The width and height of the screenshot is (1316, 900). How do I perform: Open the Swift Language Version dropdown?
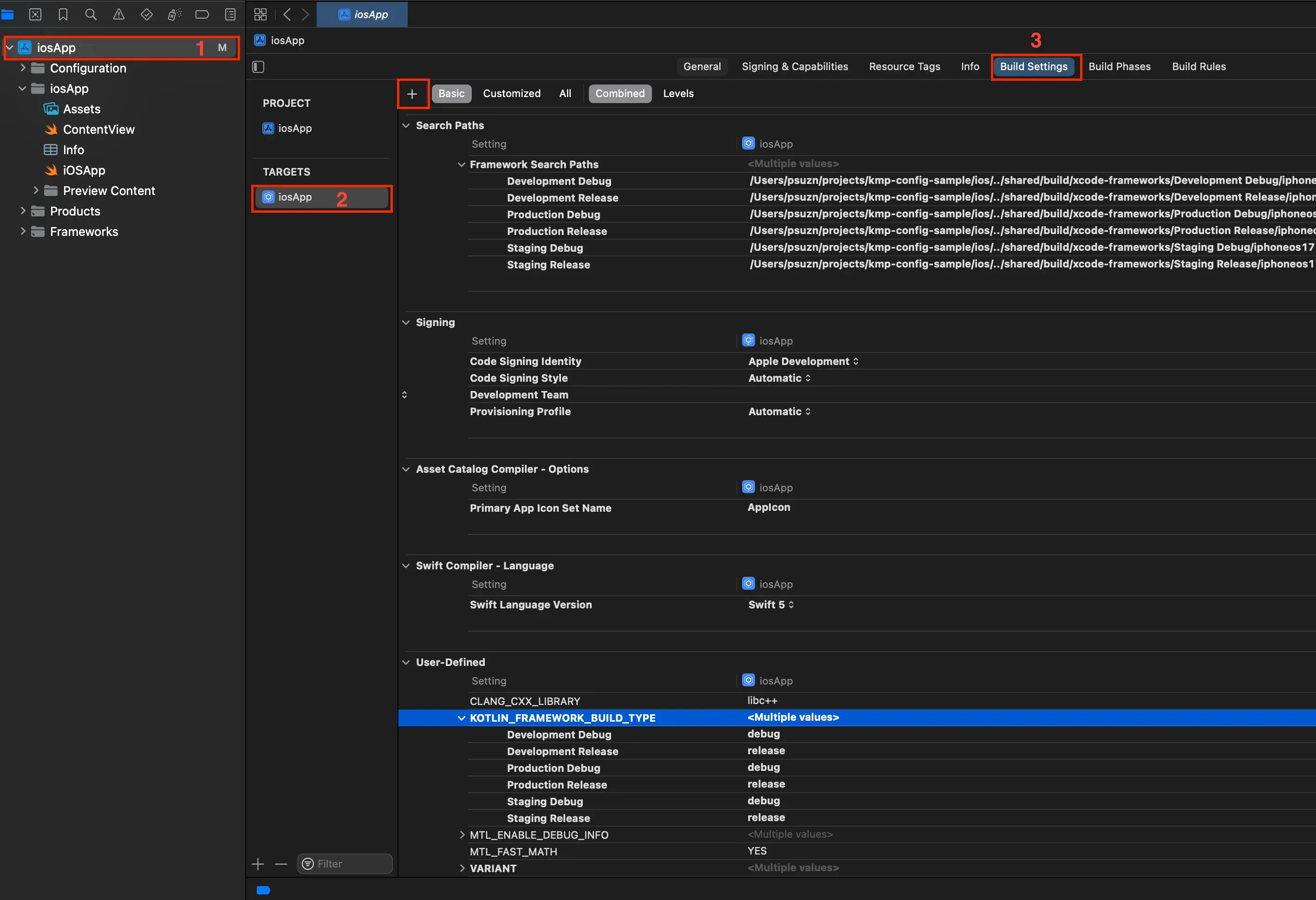[771, 604]
